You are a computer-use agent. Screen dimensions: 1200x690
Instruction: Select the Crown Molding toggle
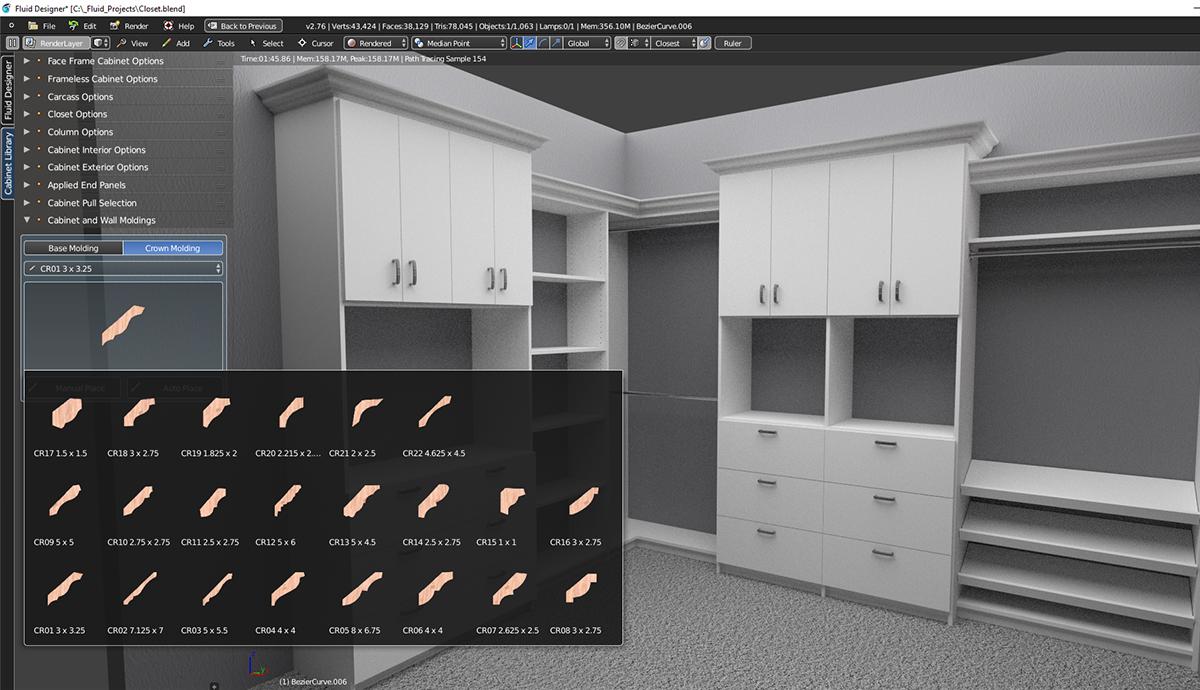pyautogui.click(x=172, y=248)
